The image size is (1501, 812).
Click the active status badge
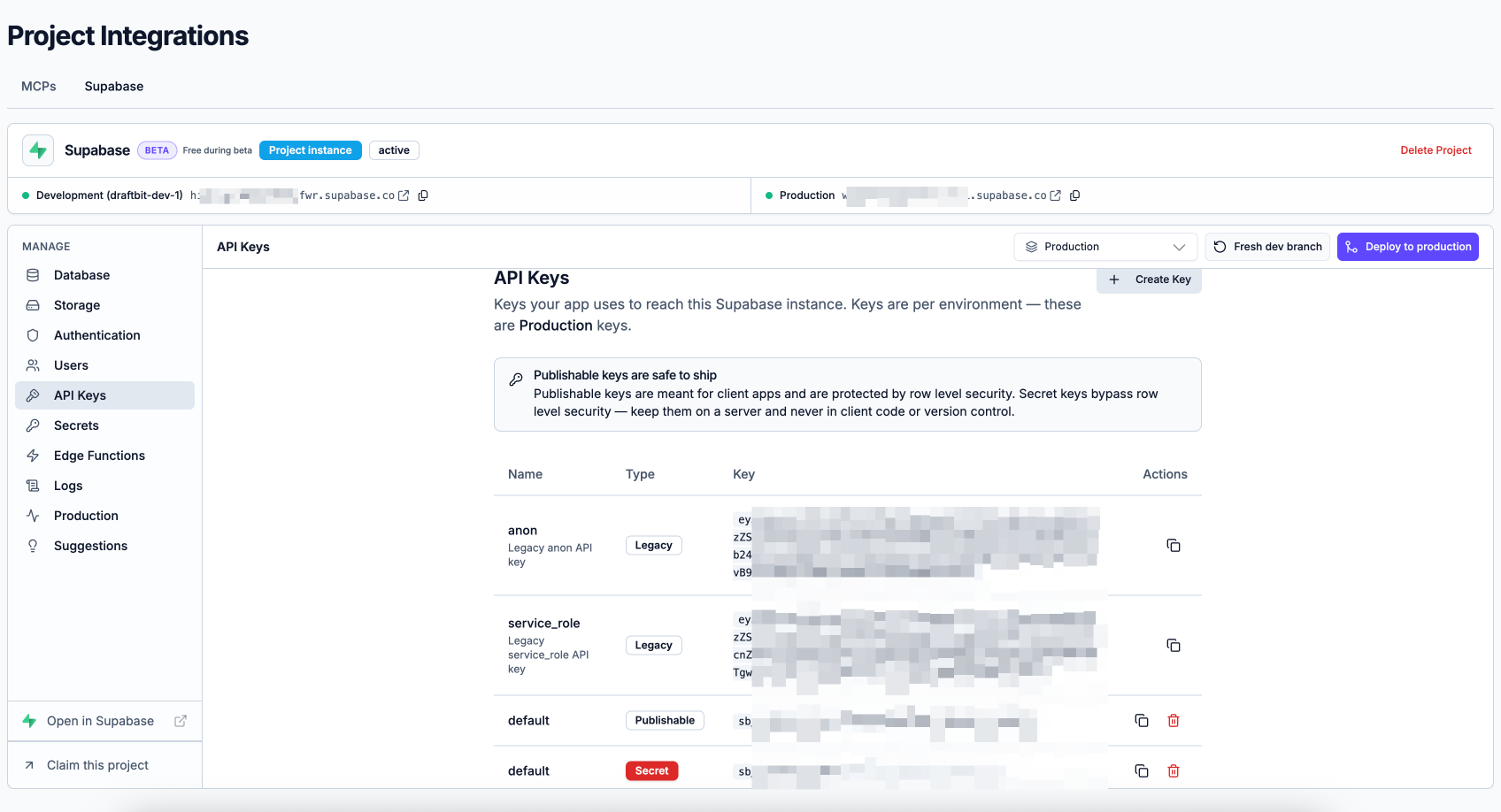[x=394, y=150]
